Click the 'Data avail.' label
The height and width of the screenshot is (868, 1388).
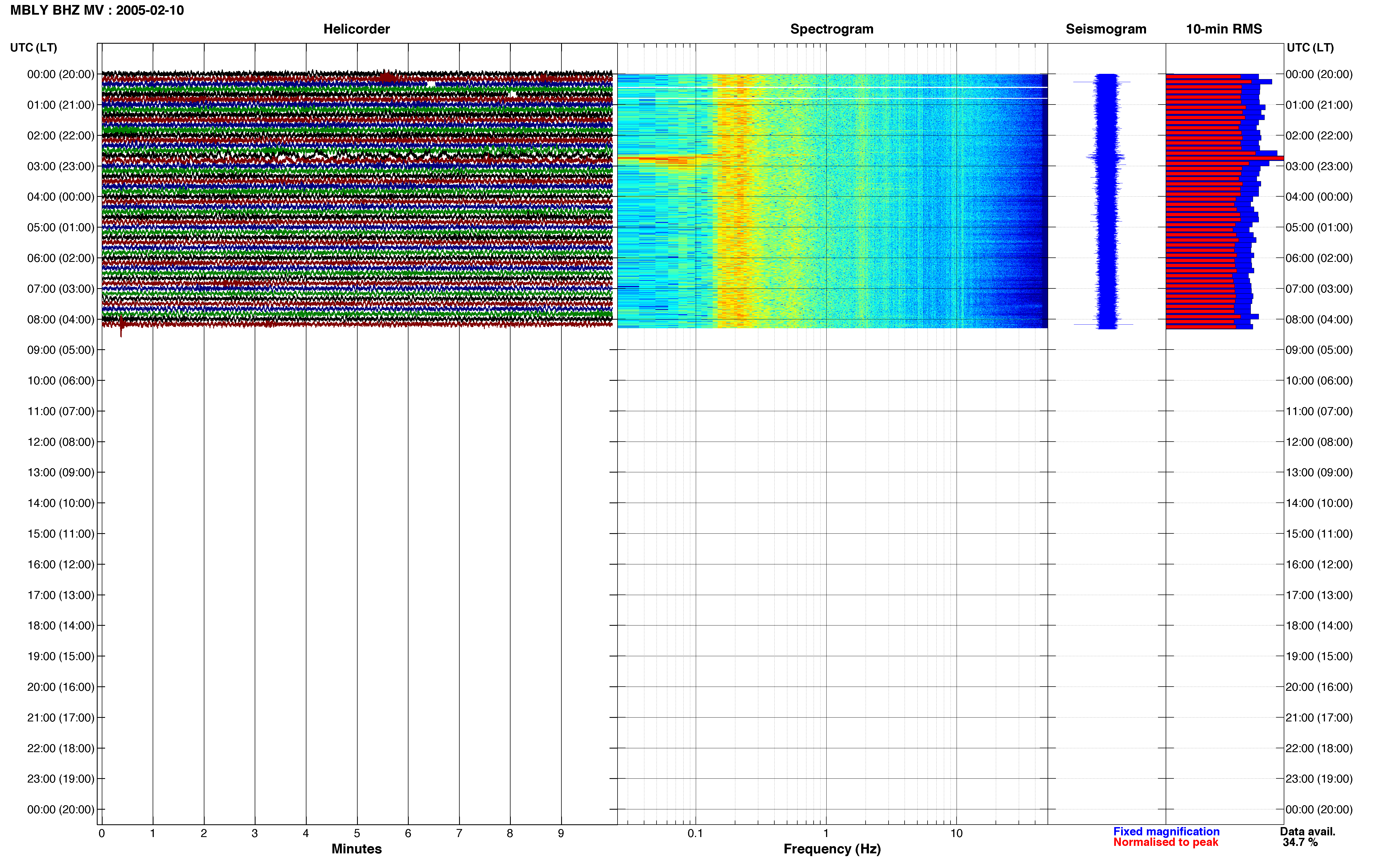pos(1308,831)
